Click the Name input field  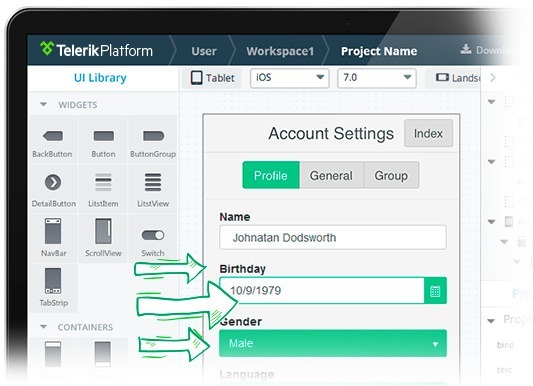tap(333, 238)
